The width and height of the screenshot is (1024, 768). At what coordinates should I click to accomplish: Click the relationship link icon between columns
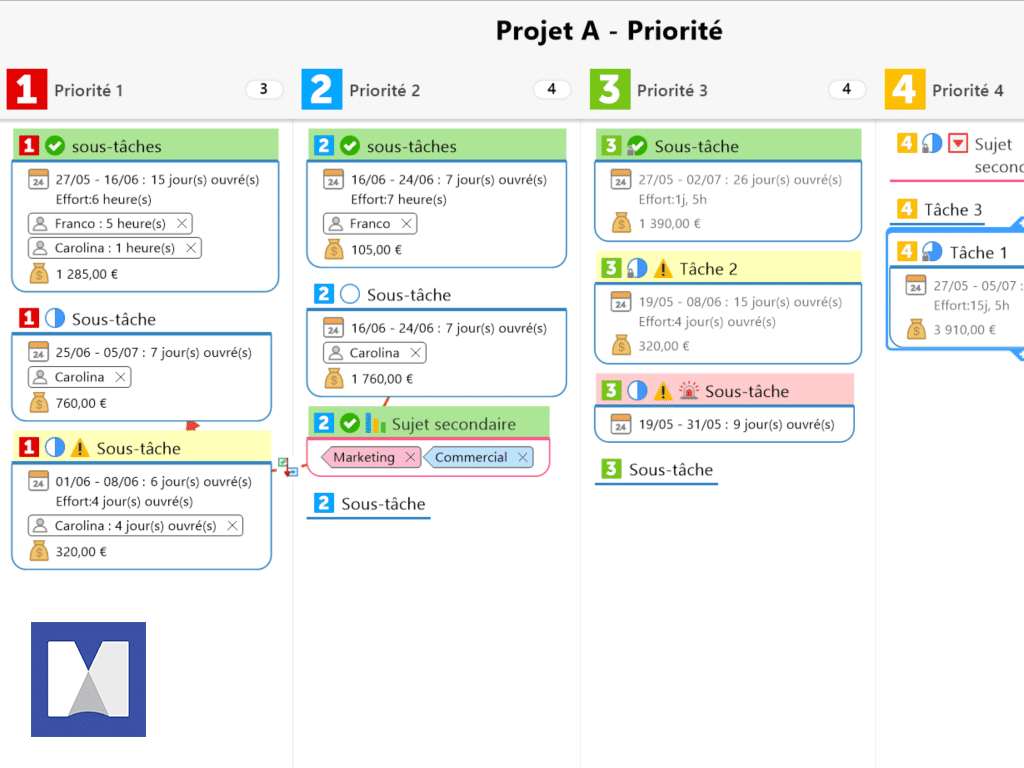click(288, 466)
